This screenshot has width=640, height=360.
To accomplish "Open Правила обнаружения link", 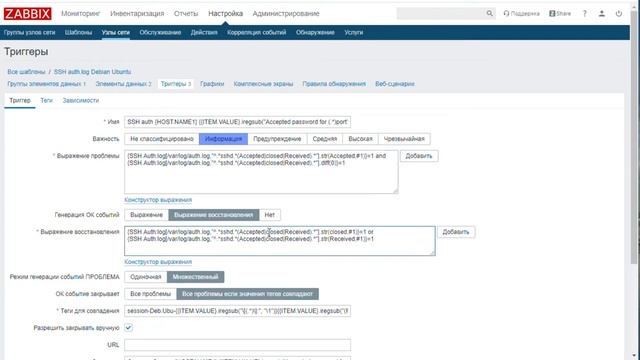I will [x=334, y=84].
